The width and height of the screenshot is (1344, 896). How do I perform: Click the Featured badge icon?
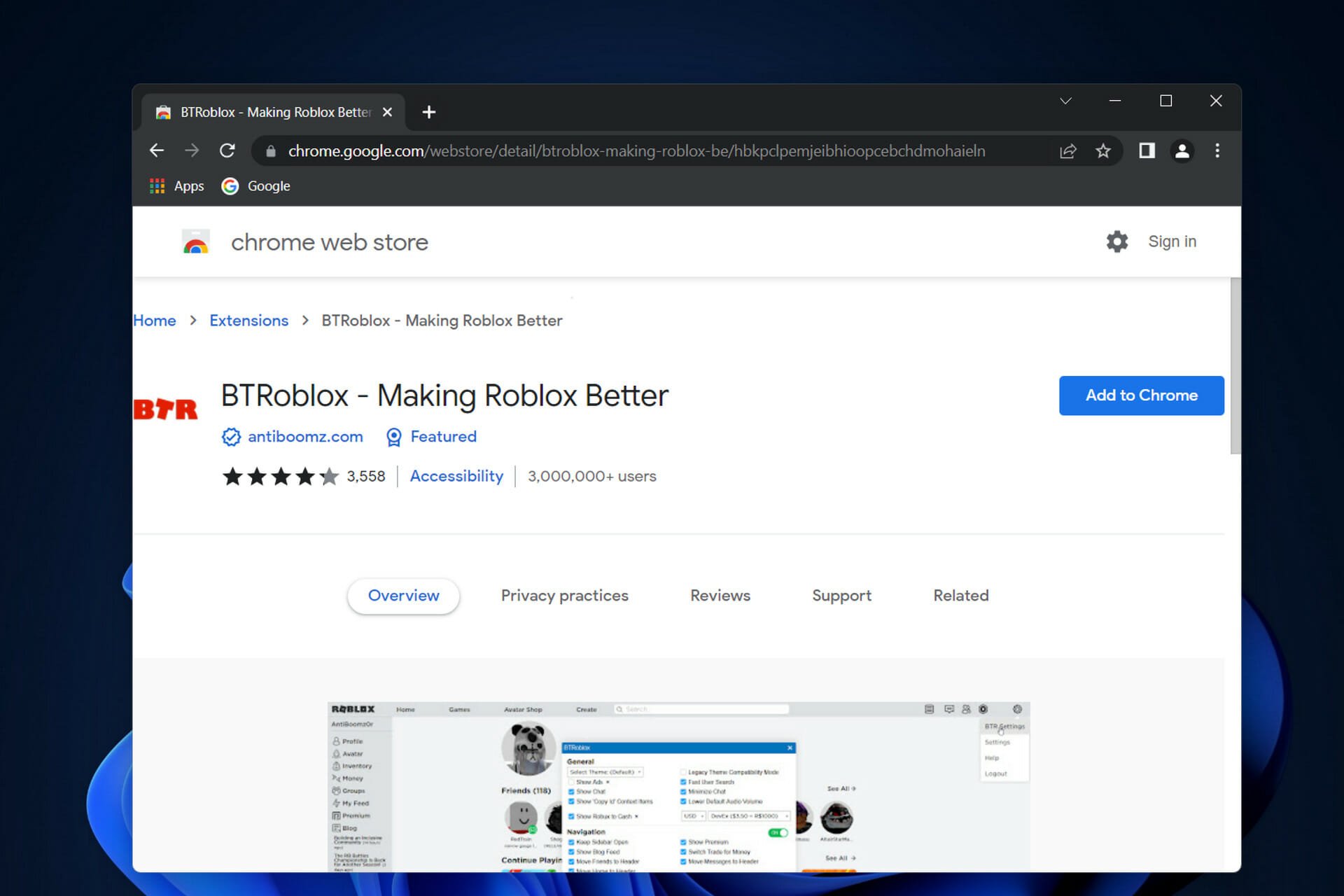(x=394, y=437)
